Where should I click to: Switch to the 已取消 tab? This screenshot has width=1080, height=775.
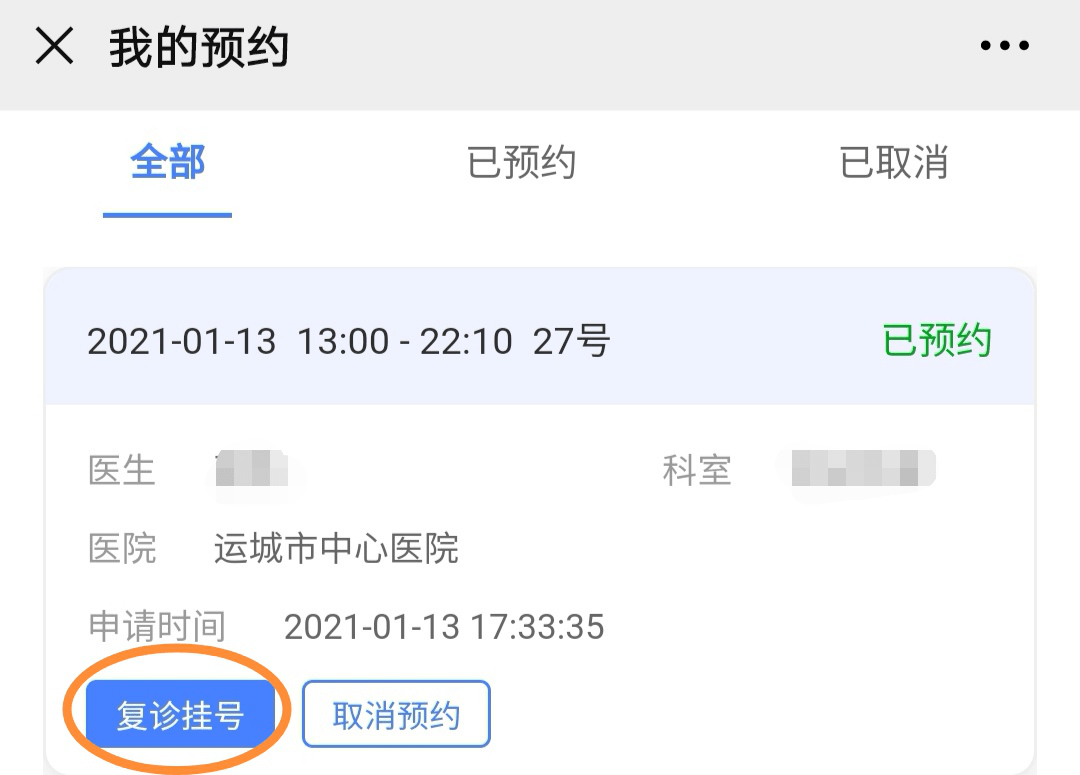point(893,163)
